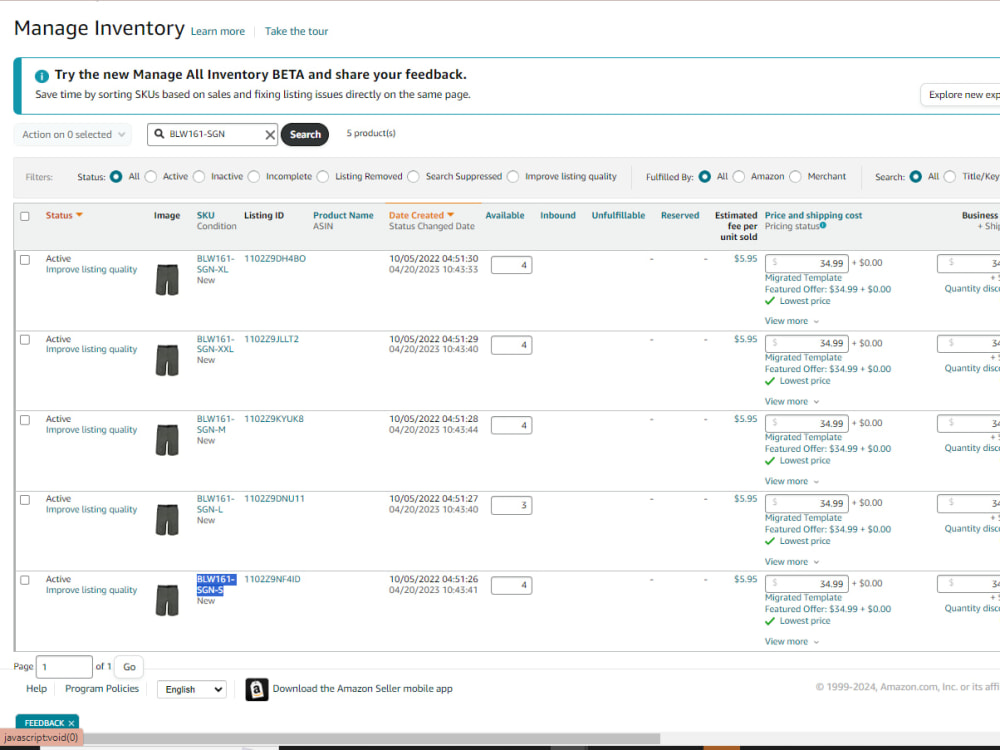Select the checkbox for BLW161-SGN-S row
The height and width of the screenshot is (750, 1000).
click(25, 580)
